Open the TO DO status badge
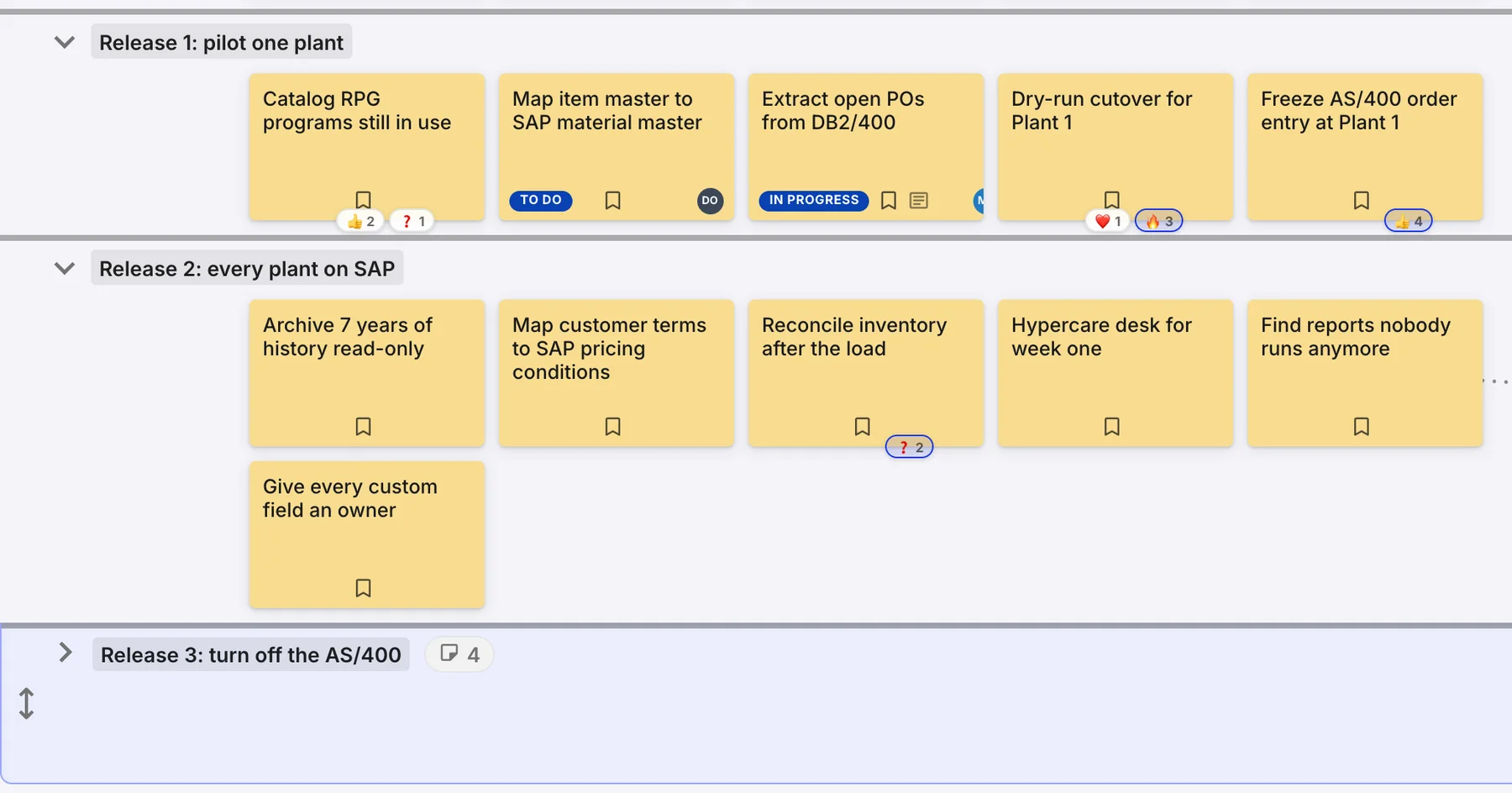This screenshot has height=793, width=1512. click(541, 200)
